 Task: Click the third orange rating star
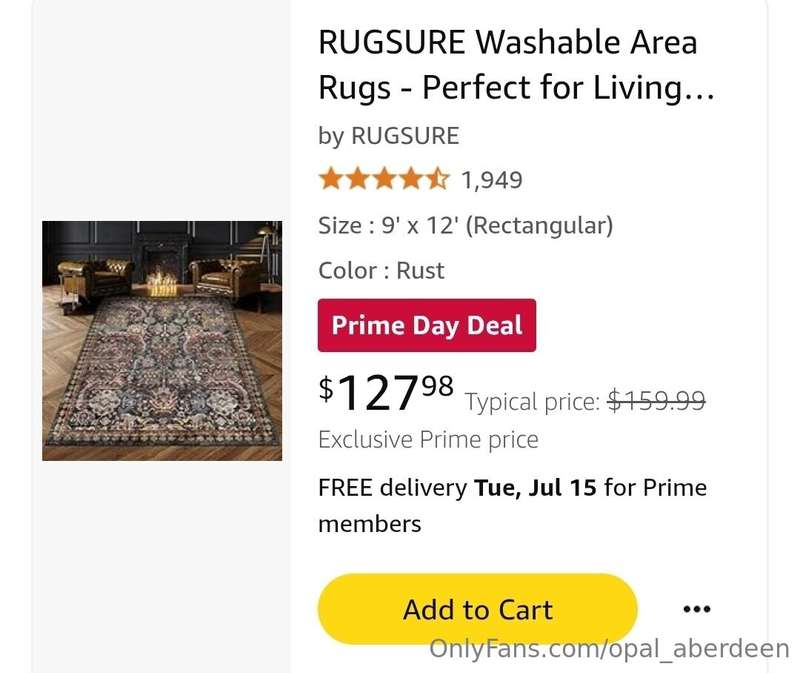[385, 179]
